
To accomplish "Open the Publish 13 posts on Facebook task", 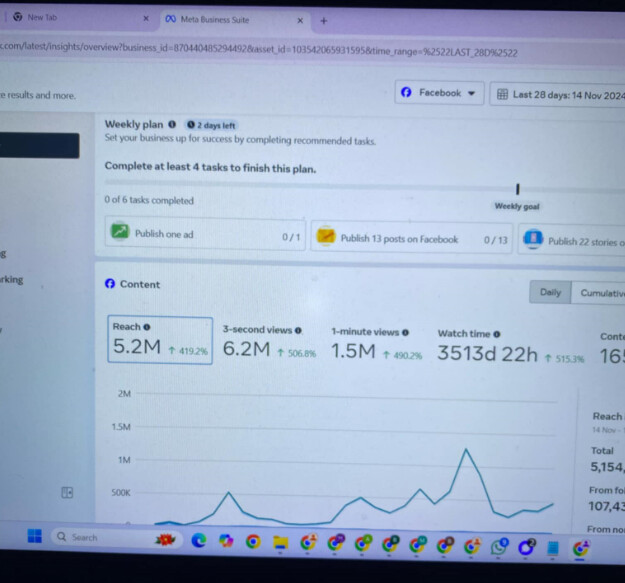I will (412, 238).
